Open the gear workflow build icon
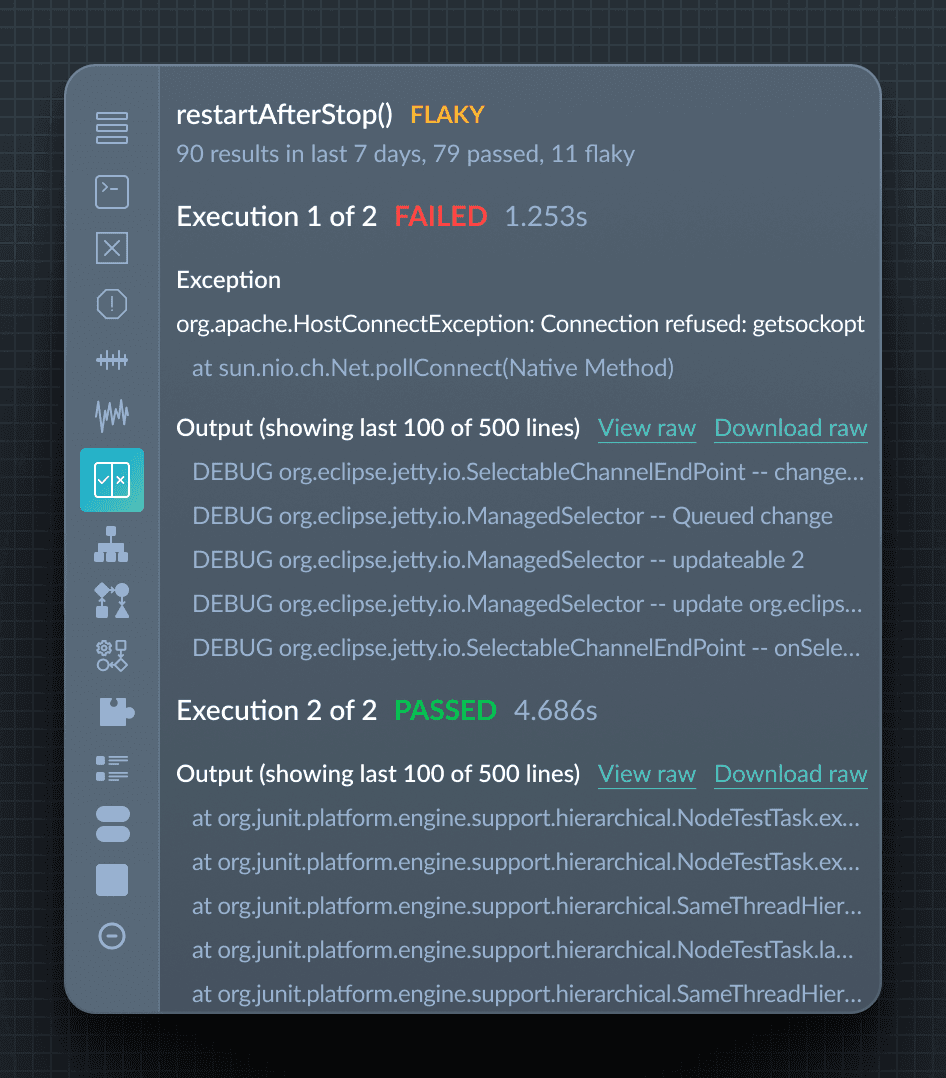 coord(112,656)
